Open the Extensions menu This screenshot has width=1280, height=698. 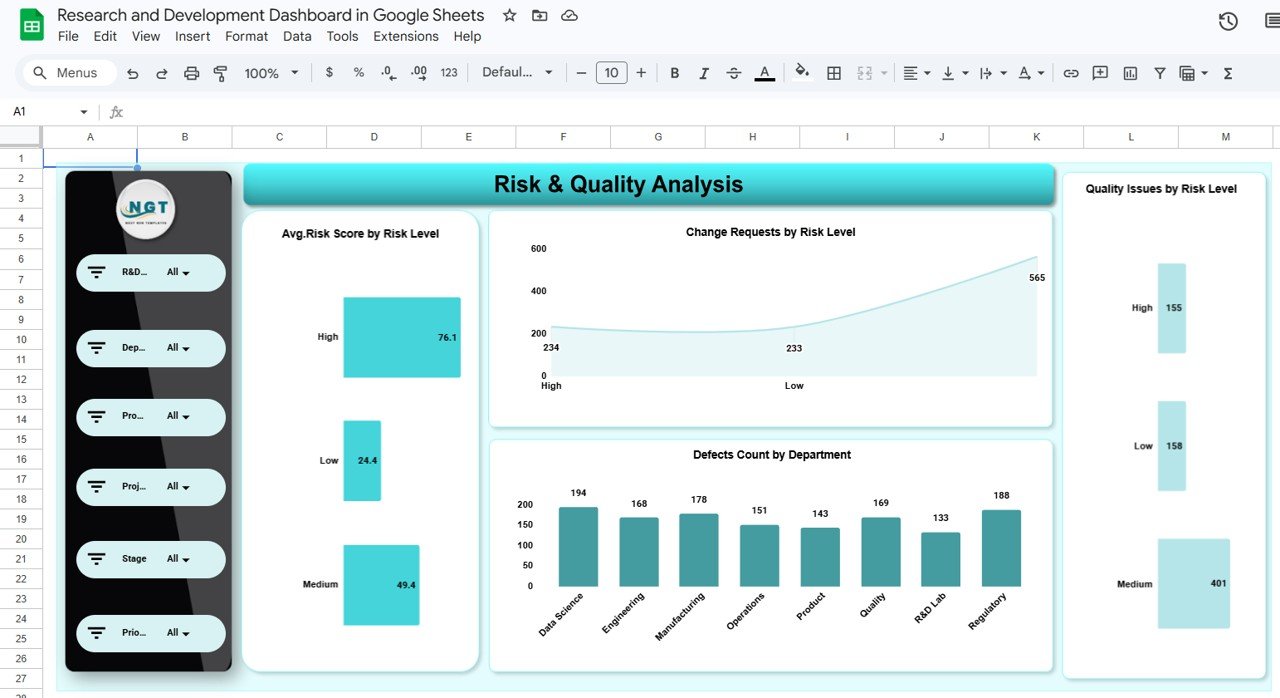point(405,36)
